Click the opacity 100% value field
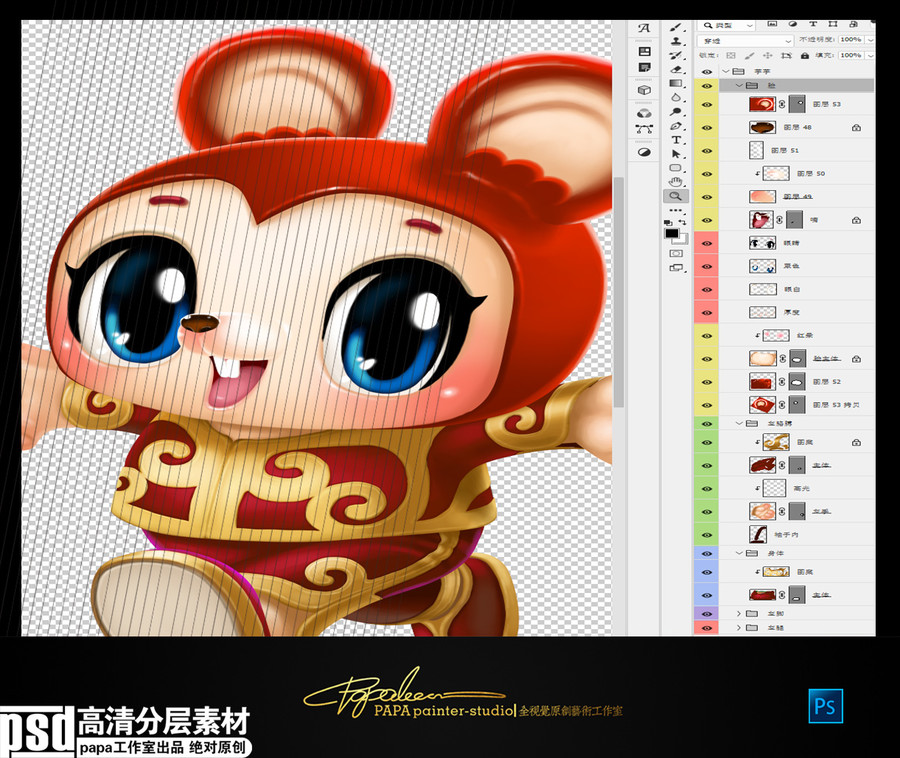The image size is (900, 758). pos(851,40)
